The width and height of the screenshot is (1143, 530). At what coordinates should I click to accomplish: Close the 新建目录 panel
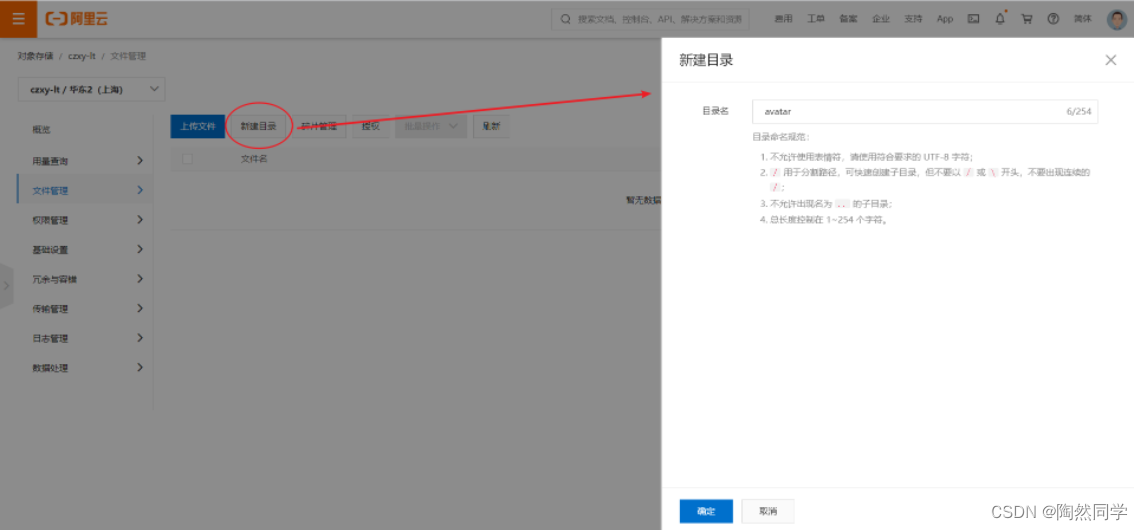point(1110,60)
